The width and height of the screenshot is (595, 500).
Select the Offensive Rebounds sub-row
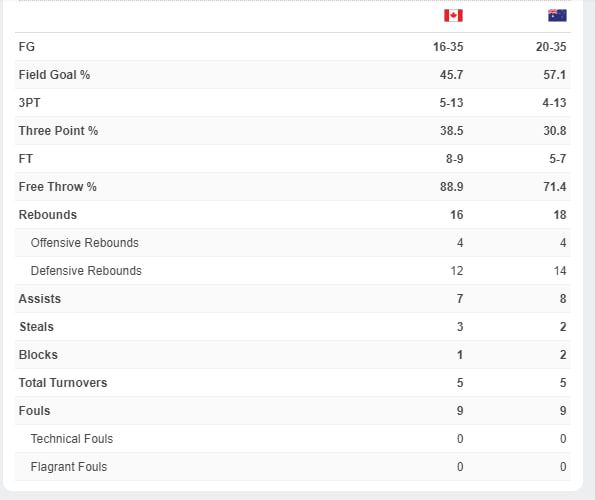point(293,243)
